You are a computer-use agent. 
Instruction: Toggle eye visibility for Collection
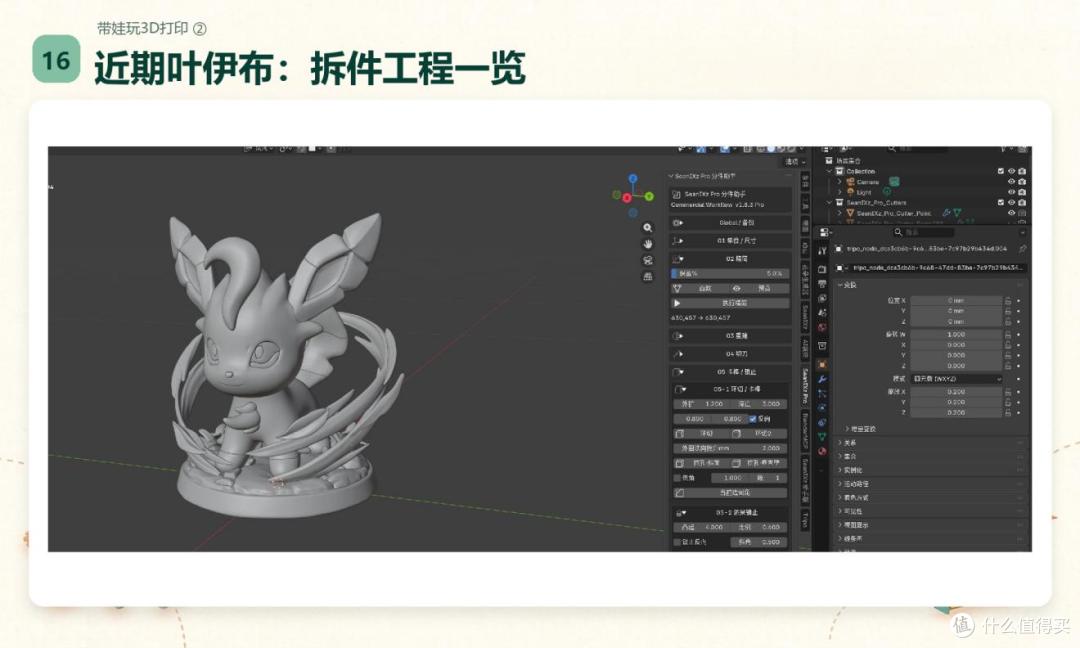1011,171
